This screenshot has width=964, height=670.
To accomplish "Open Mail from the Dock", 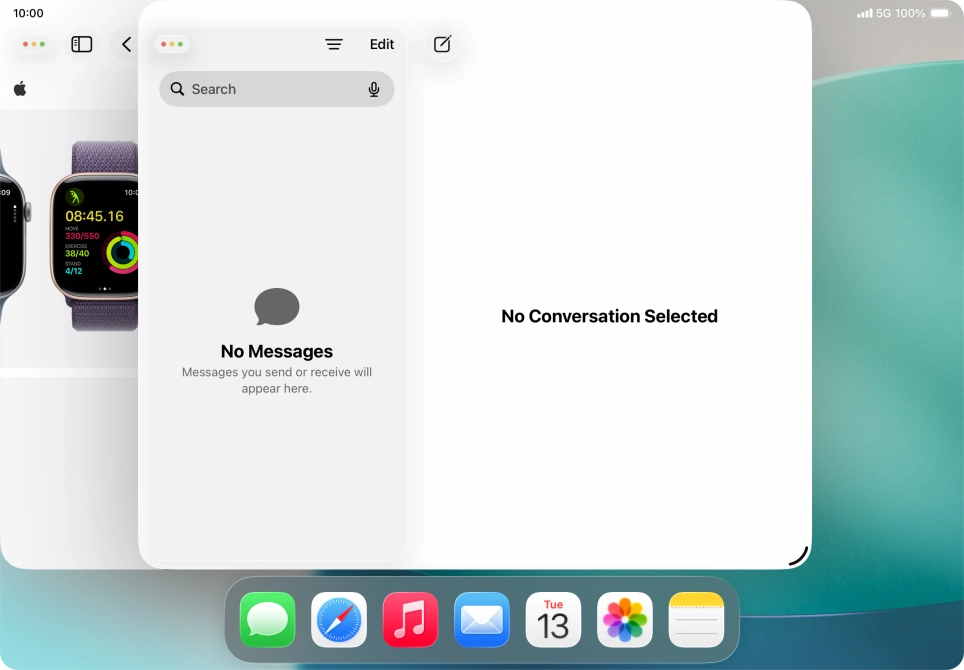I will point(481,620).
